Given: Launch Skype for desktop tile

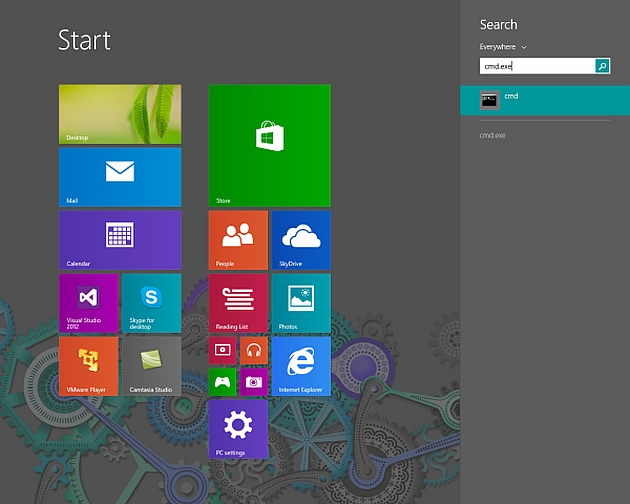Looking at the screenshot, I should coord(151,303).
